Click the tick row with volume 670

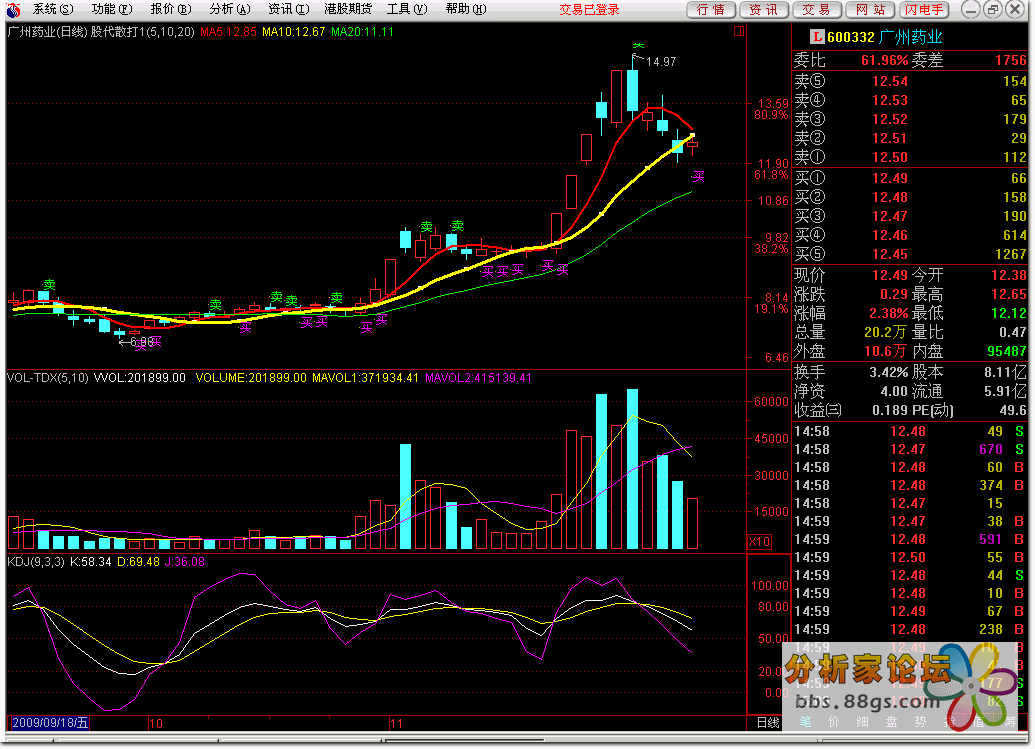pos(910,449)
